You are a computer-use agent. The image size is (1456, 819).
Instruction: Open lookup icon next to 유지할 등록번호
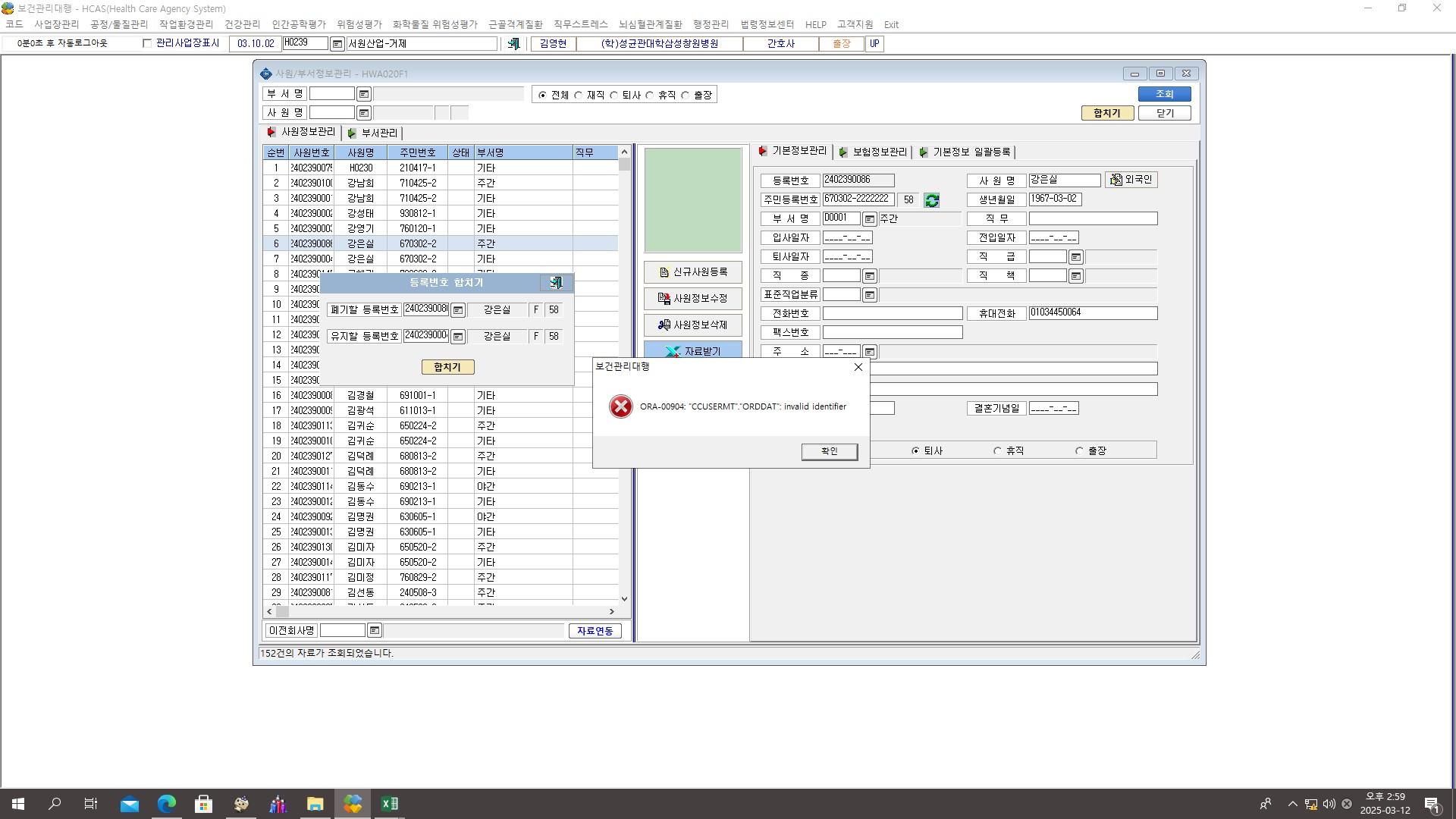[458, 337]
